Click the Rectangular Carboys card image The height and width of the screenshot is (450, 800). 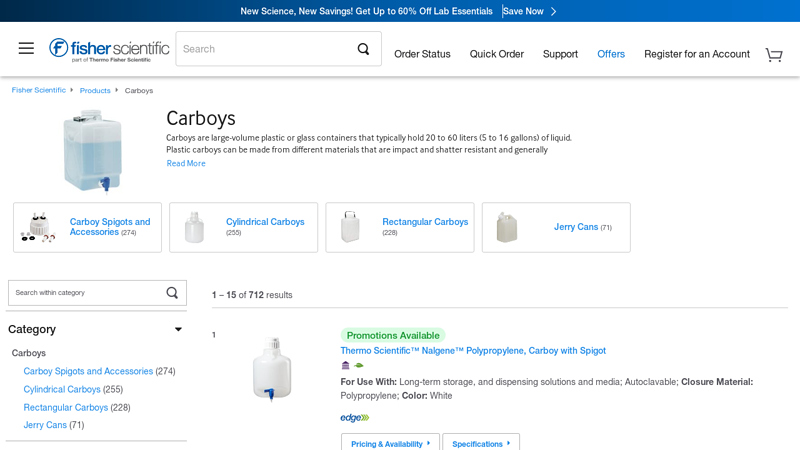click(x=350, y=227)
